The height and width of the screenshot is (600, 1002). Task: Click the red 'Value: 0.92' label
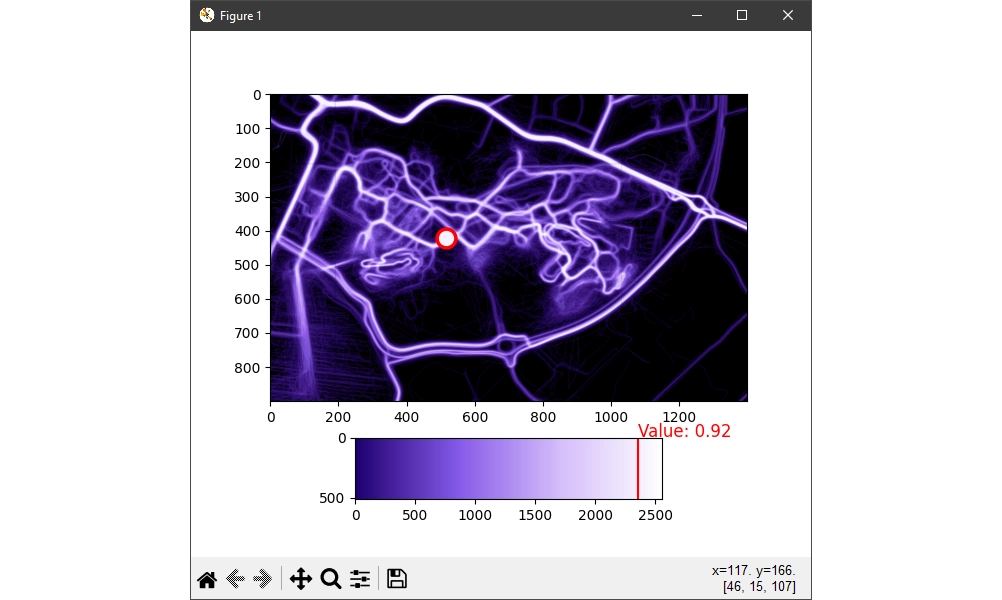tap(684, 431)
